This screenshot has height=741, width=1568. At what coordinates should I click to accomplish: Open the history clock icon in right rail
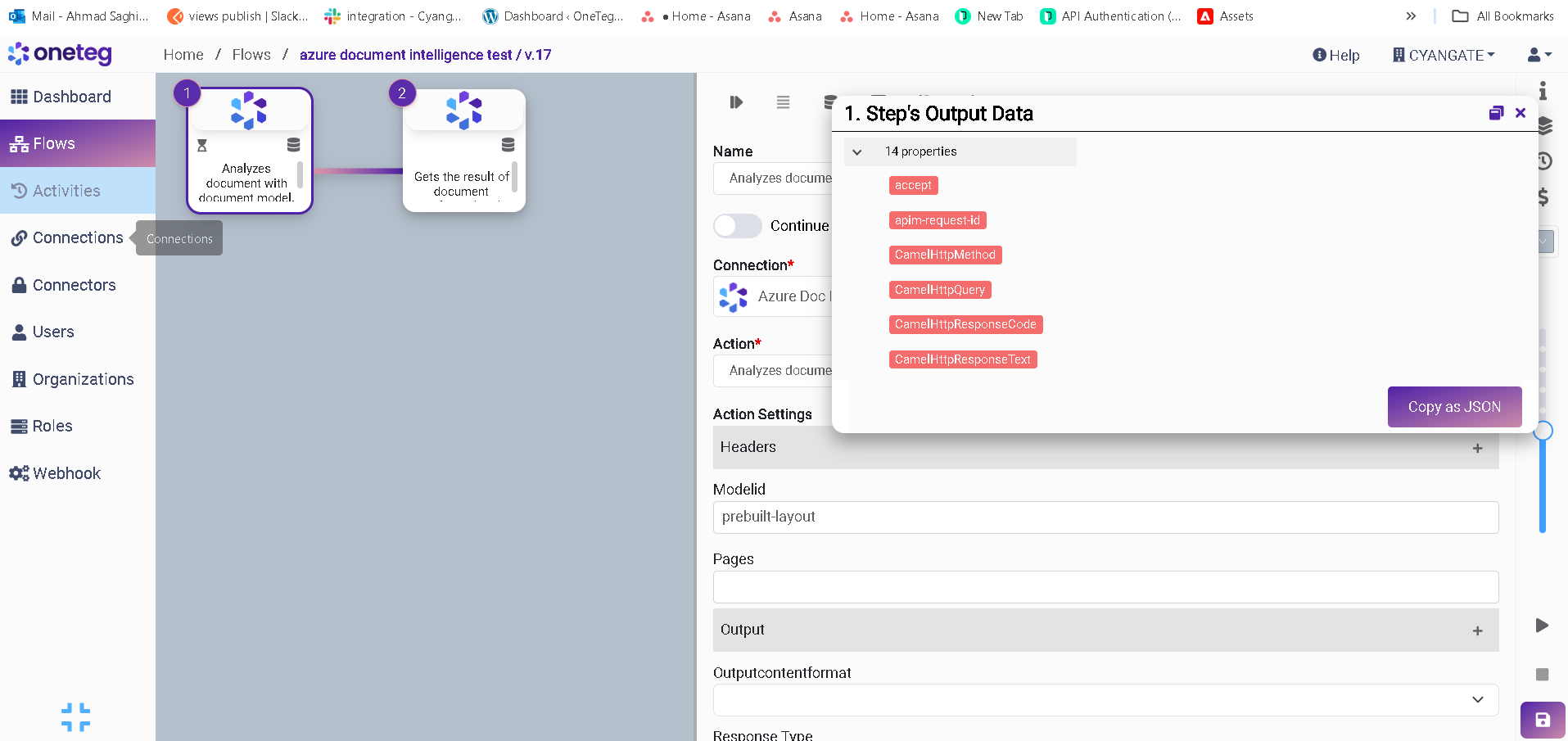(x=1544, y=161)
